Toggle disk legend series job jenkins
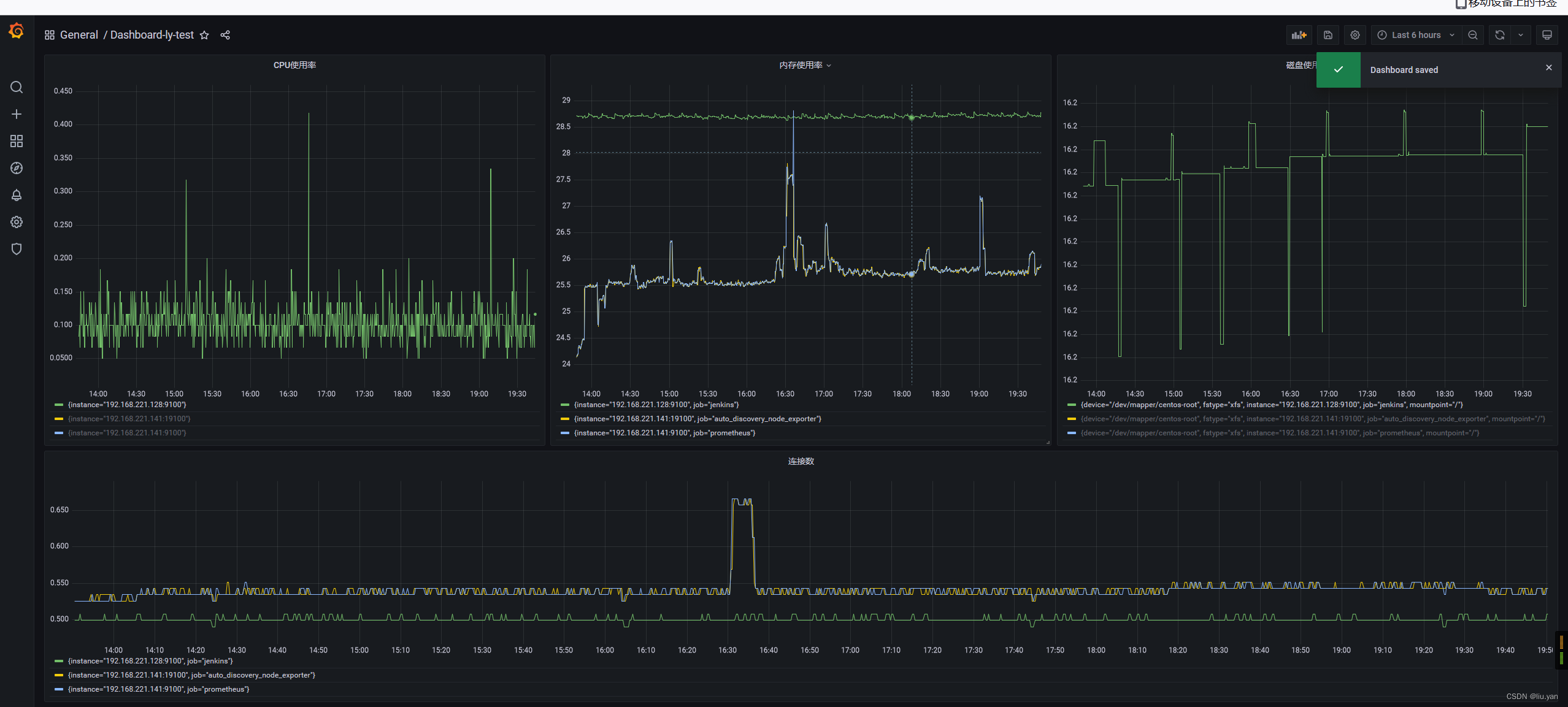 (1272, 405)
